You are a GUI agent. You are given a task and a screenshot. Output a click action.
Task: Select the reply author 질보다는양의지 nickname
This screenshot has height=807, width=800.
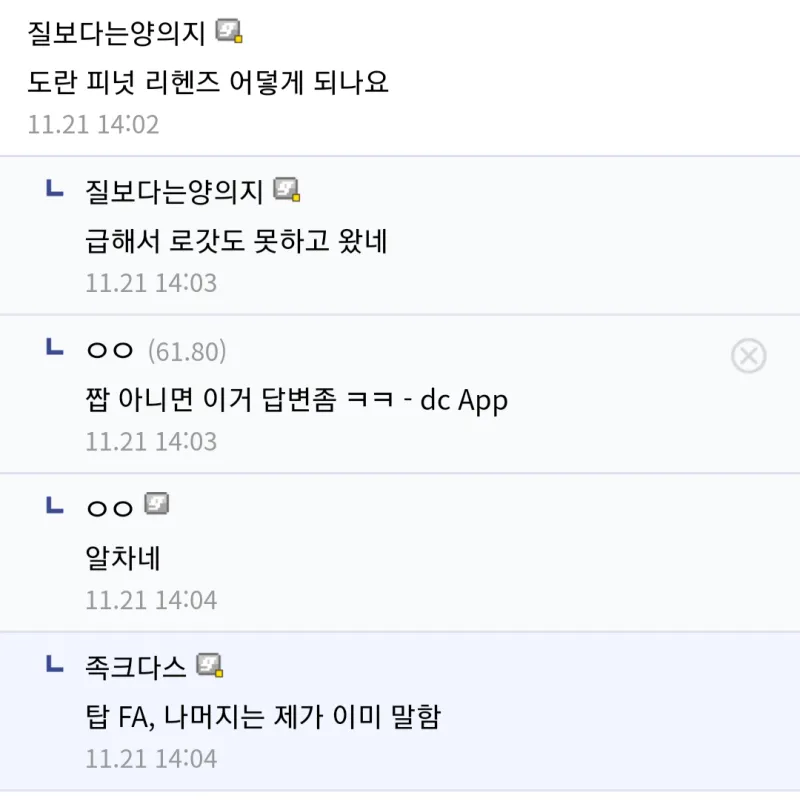click(175, 191)
